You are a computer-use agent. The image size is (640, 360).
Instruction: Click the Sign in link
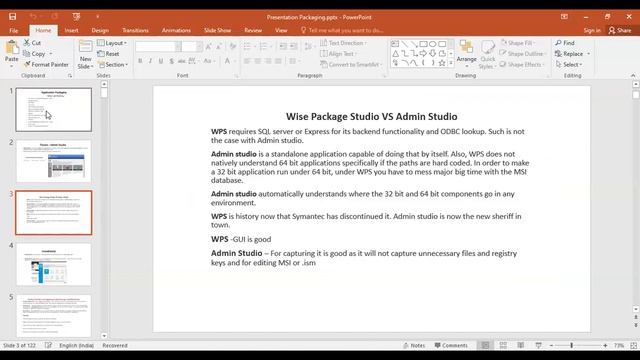[x=592, y=30]
